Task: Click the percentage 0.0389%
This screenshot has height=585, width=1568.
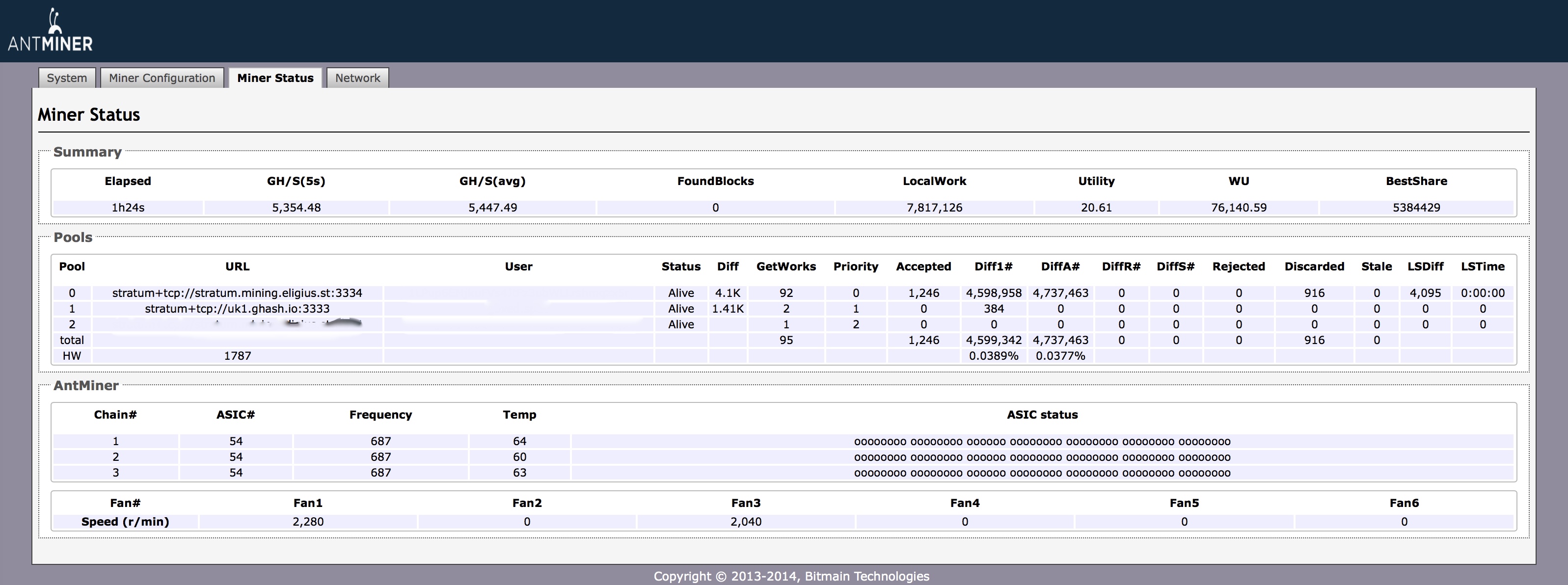Action: click(994, 356)
